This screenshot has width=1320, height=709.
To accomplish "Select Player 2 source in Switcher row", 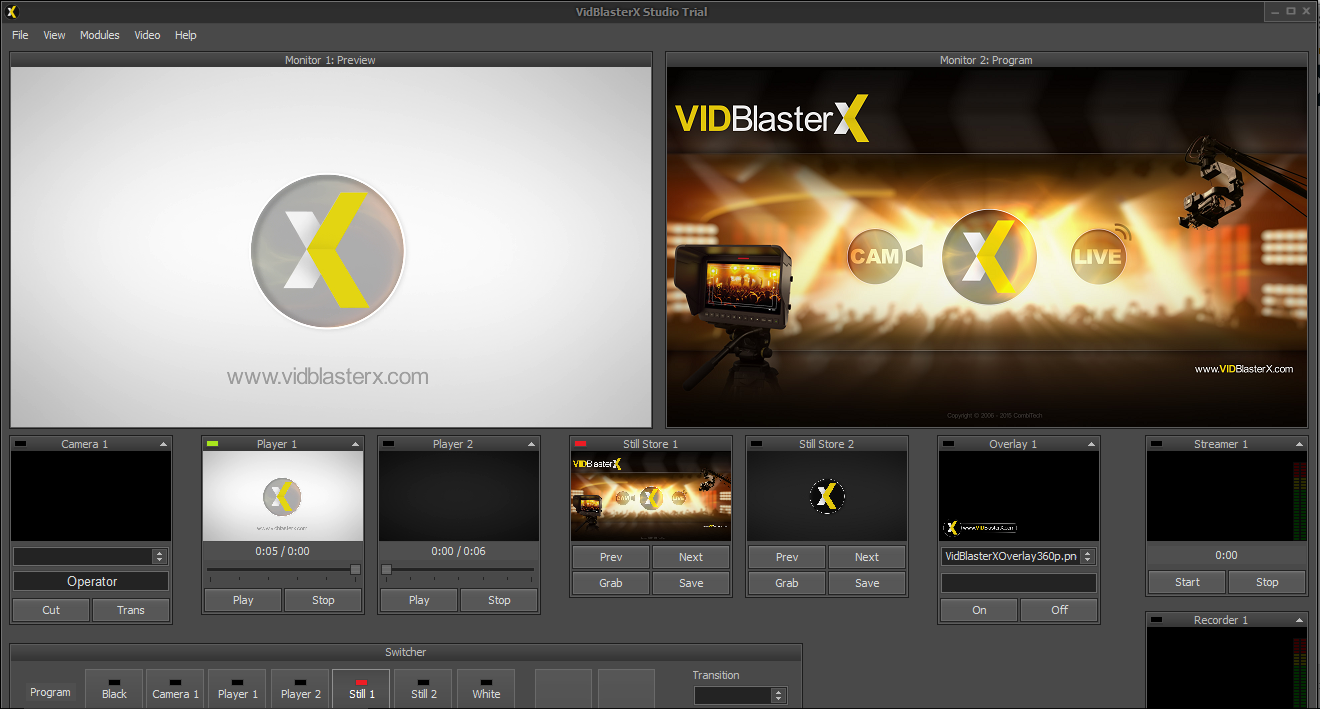I will tap(300, 689).
